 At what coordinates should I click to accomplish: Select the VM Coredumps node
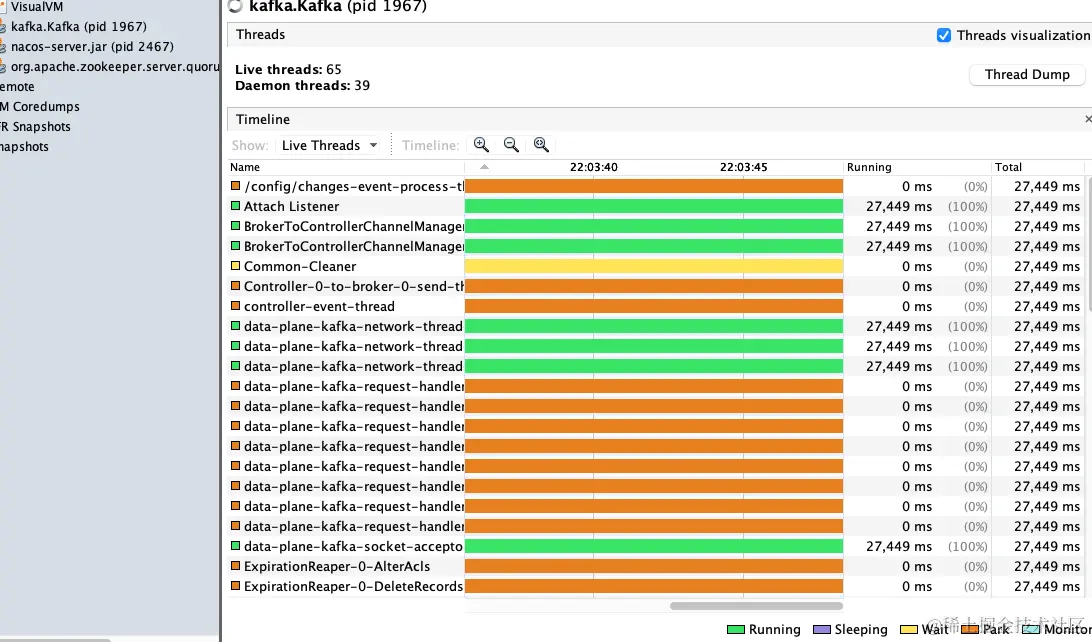[40, 107]
